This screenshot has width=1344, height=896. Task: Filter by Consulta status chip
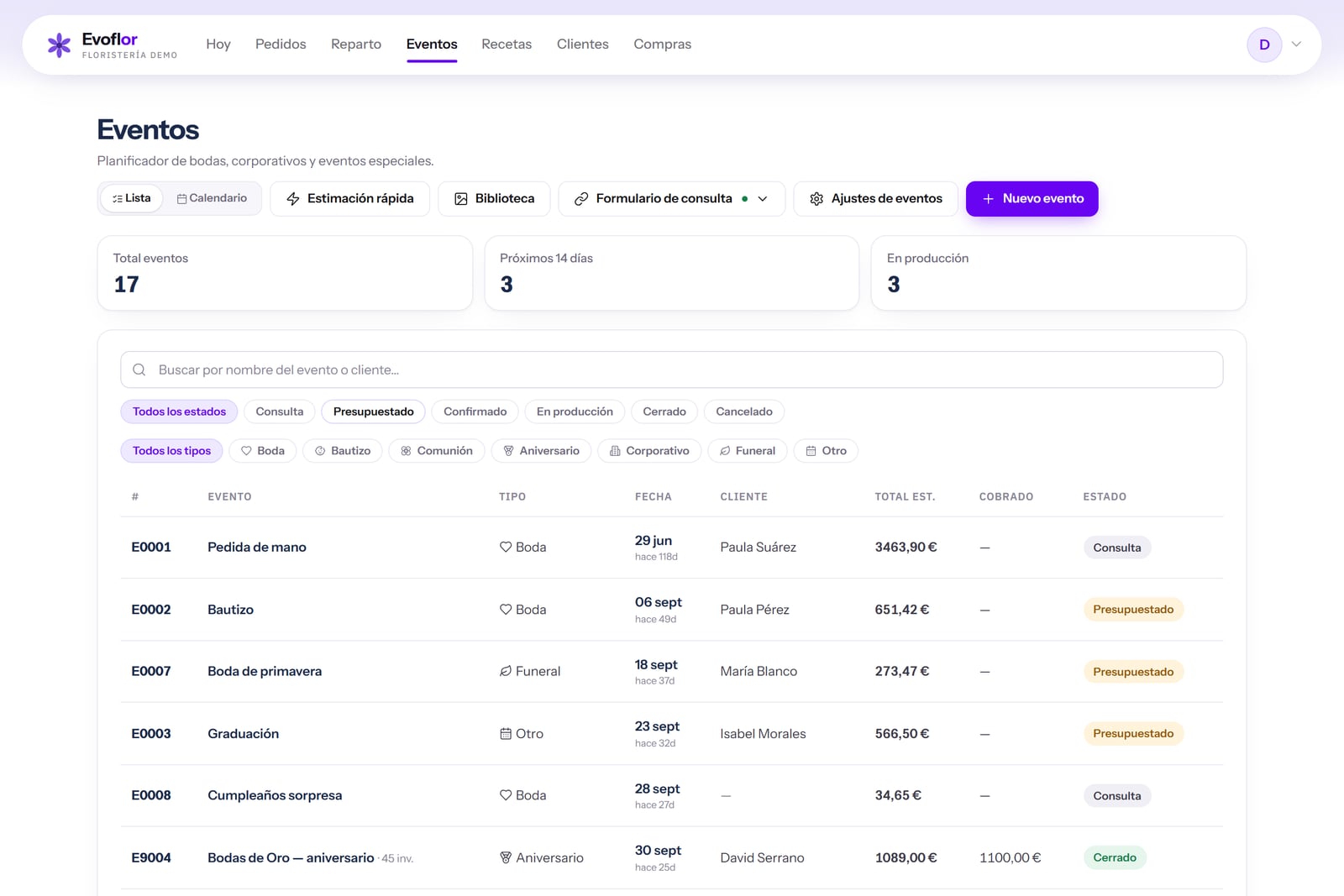tap(280, 411)
